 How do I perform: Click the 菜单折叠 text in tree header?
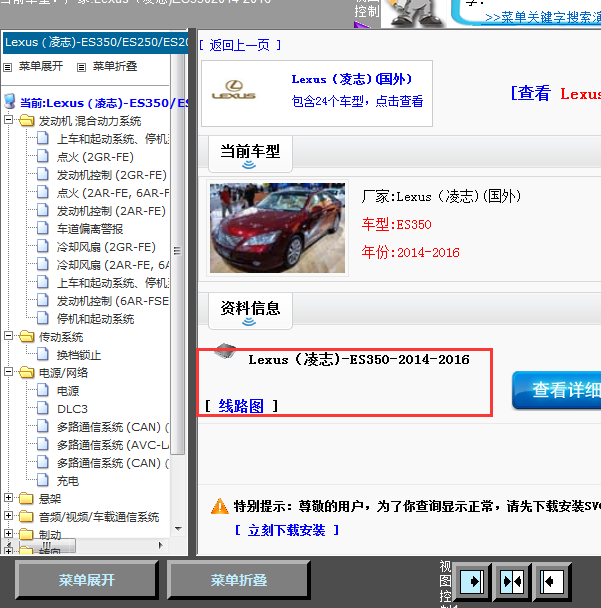coord(115,66)
